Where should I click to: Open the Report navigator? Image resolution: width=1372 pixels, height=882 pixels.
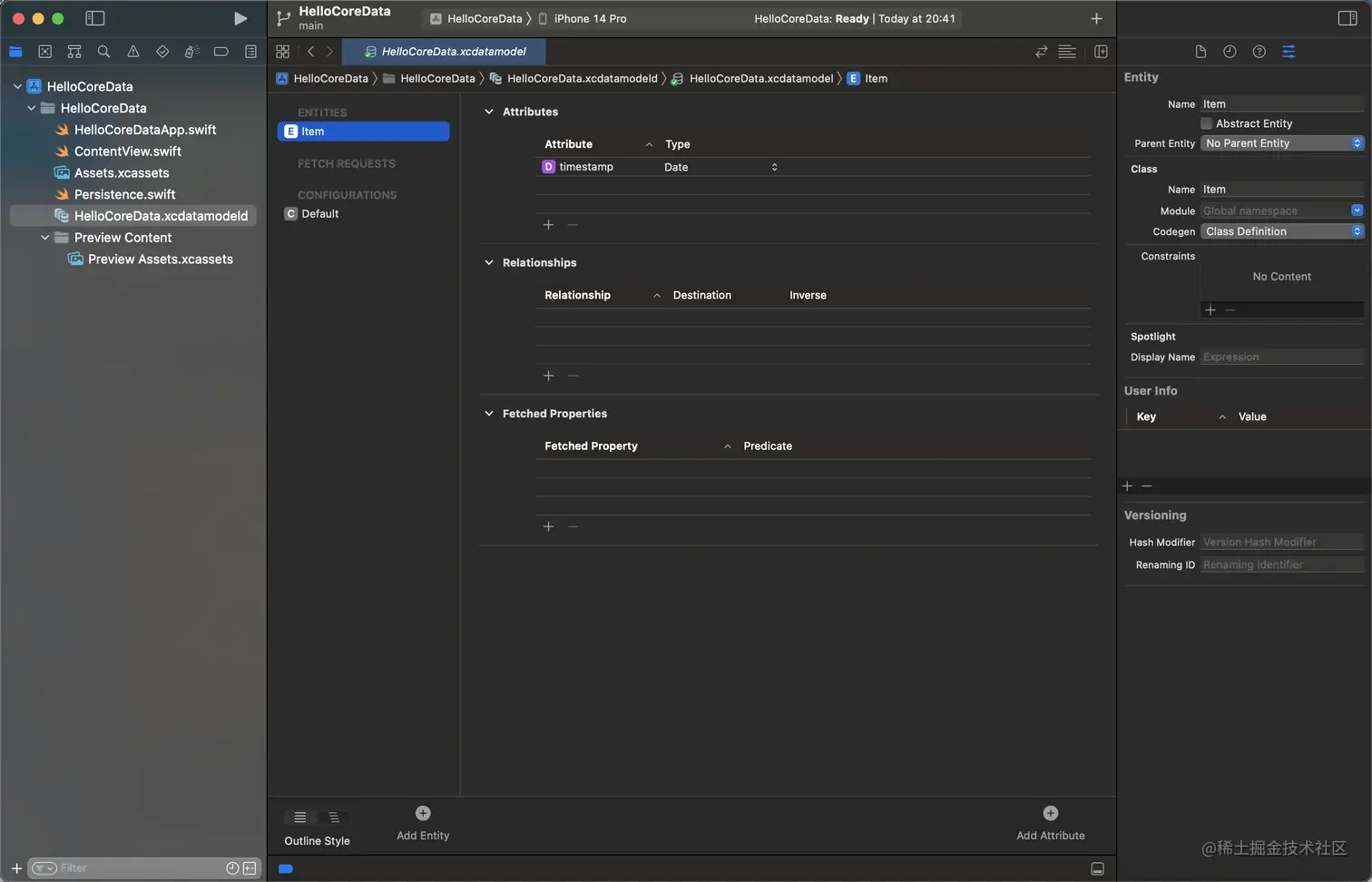[250, 52]
